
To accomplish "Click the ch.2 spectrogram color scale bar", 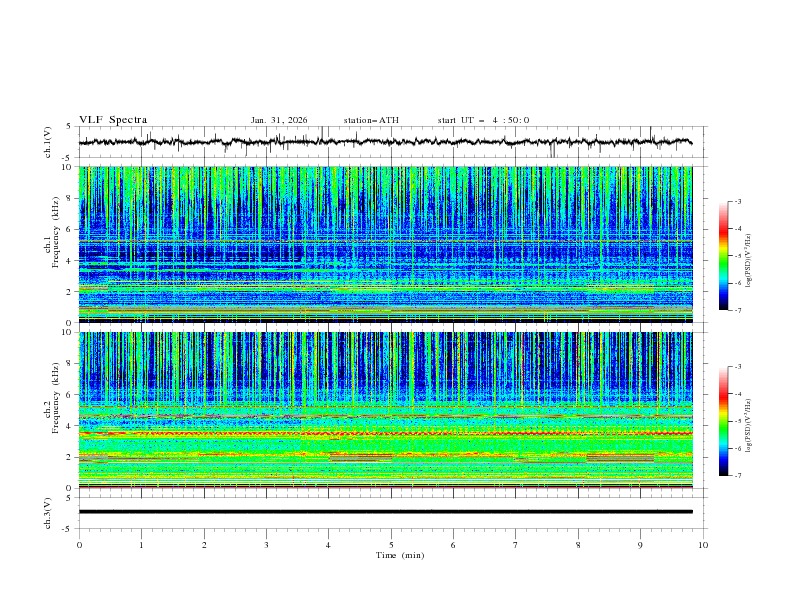I will click(x=724, y=421).
